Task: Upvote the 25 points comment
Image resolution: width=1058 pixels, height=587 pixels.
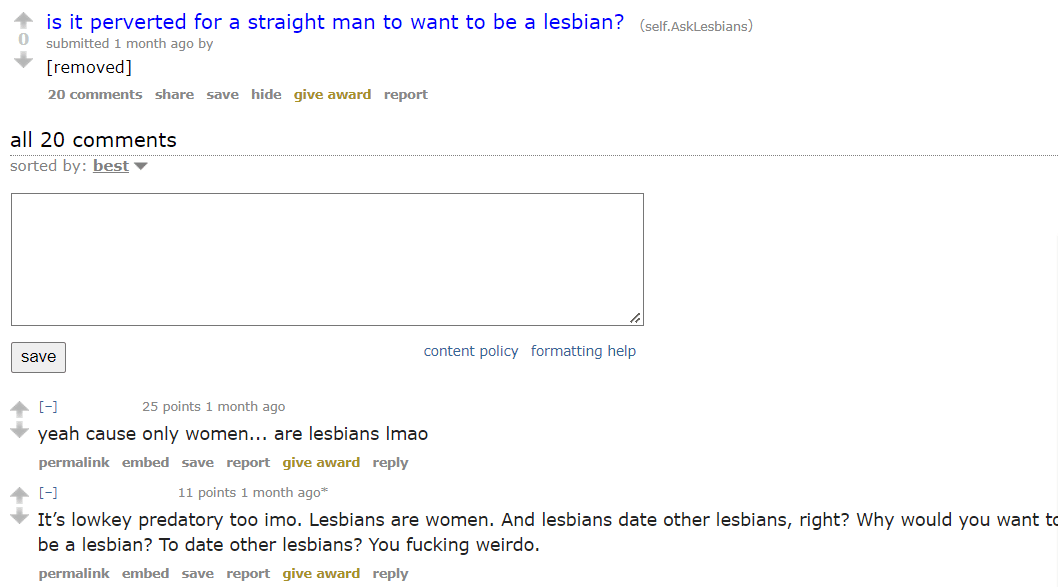Action: tap(19, 409)
